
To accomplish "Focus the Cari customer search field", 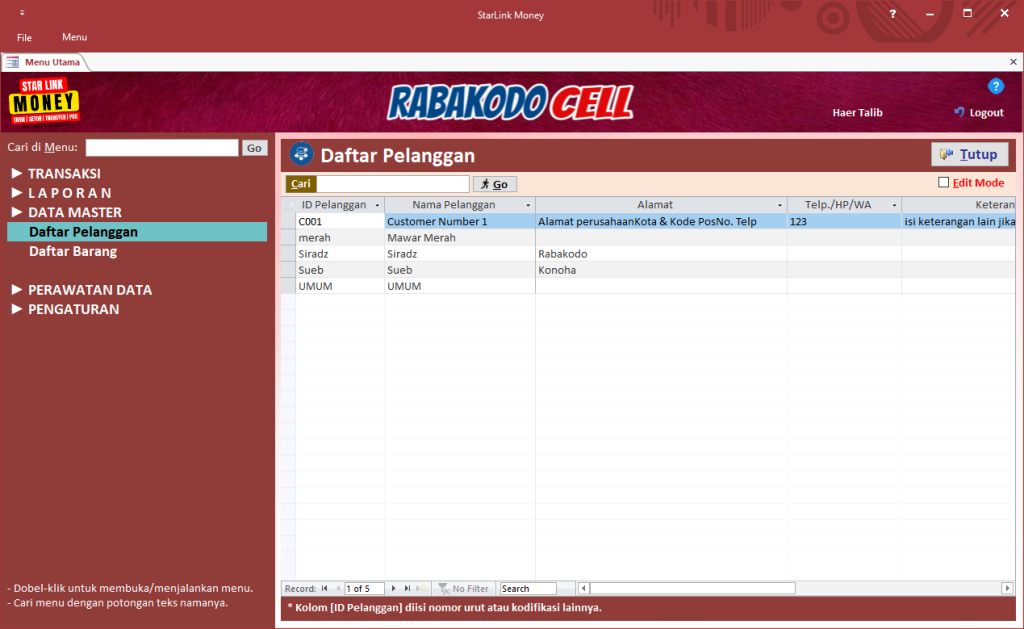I will pos(392,184).
